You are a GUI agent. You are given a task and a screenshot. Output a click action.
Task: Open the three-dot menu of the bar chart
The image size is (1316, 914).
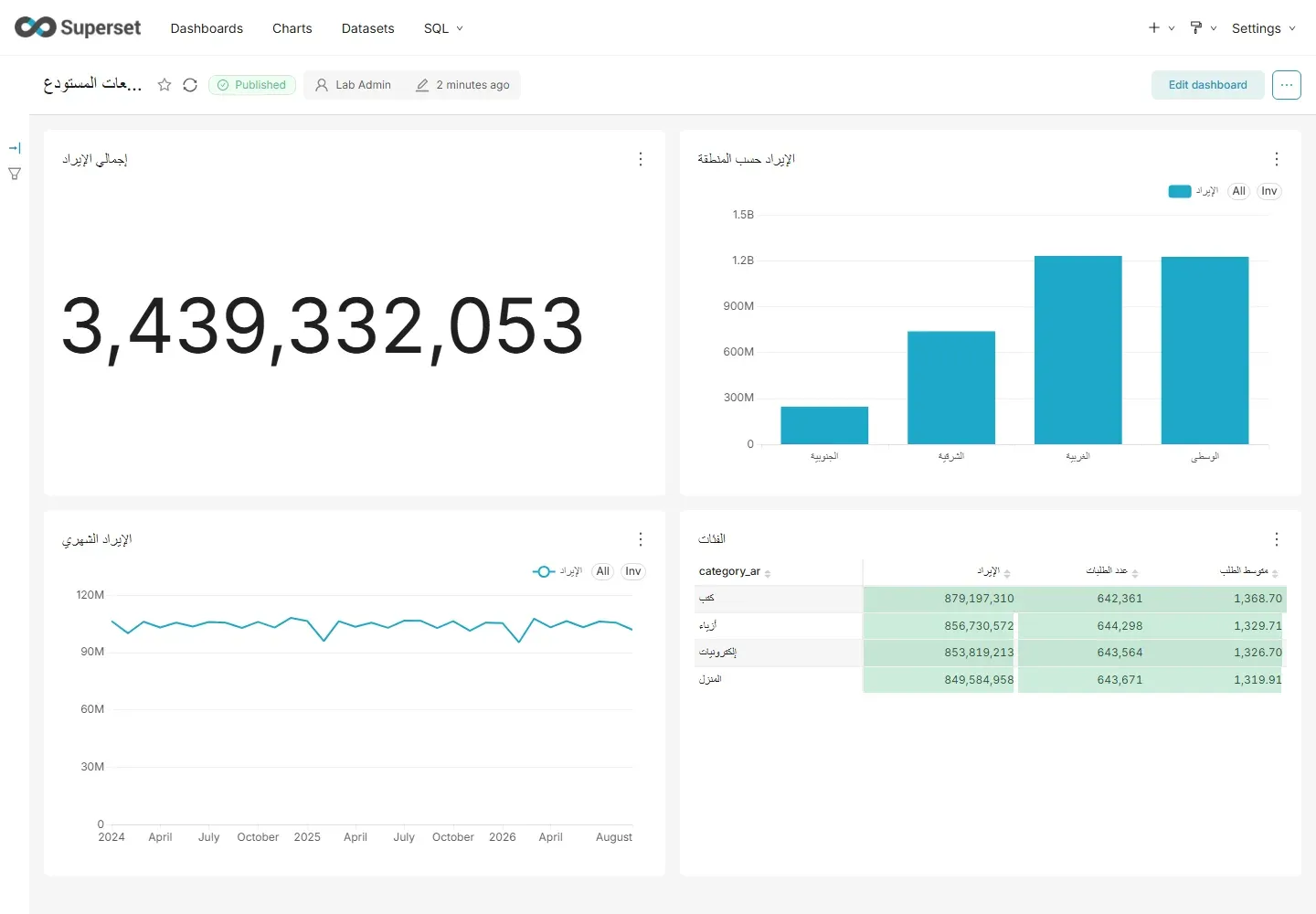click(x=1277, y=159)
